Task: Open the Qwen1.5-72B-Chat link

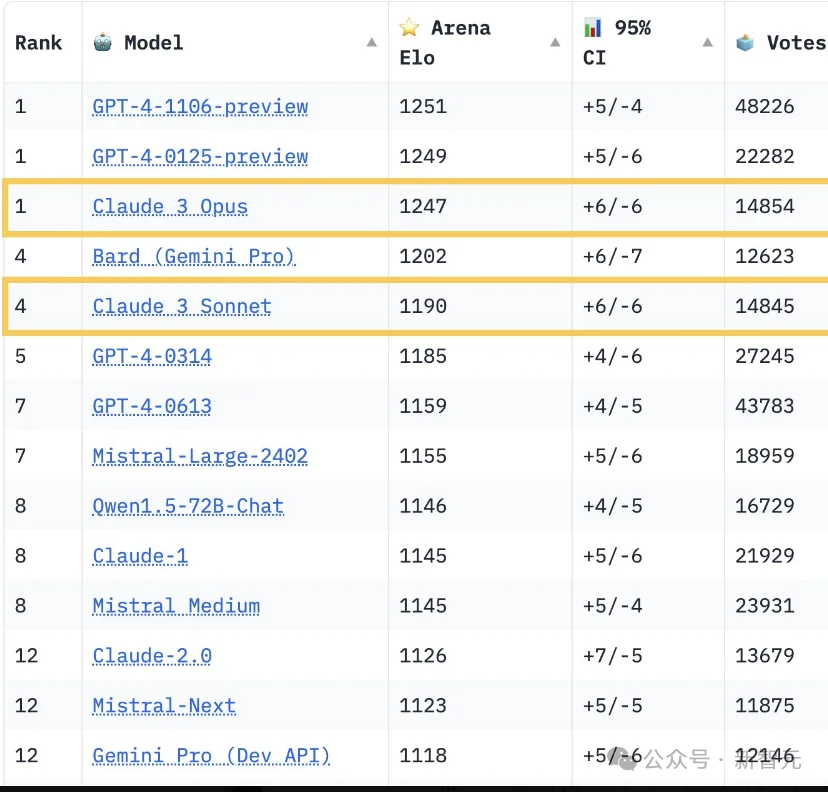Action: click(188, 507)
